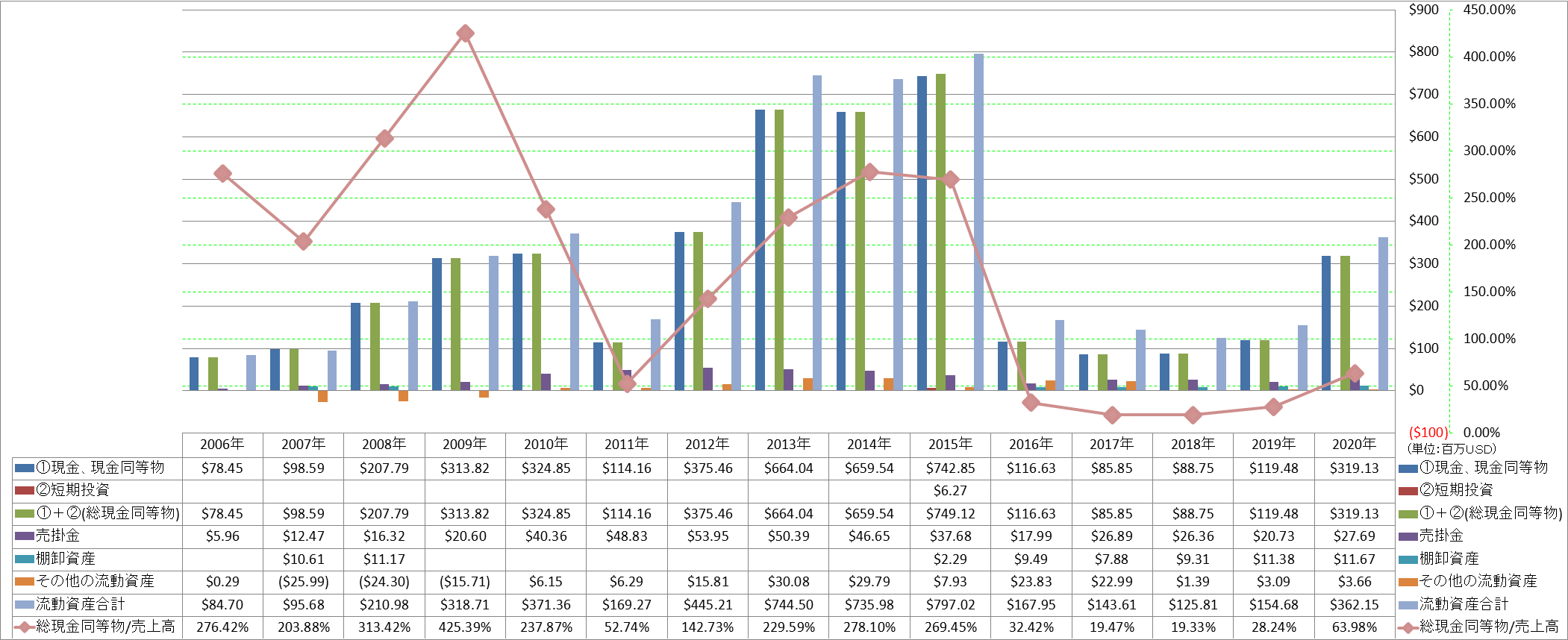Click the $84.70 cell in 2006年 column

(x=222, y=605)
